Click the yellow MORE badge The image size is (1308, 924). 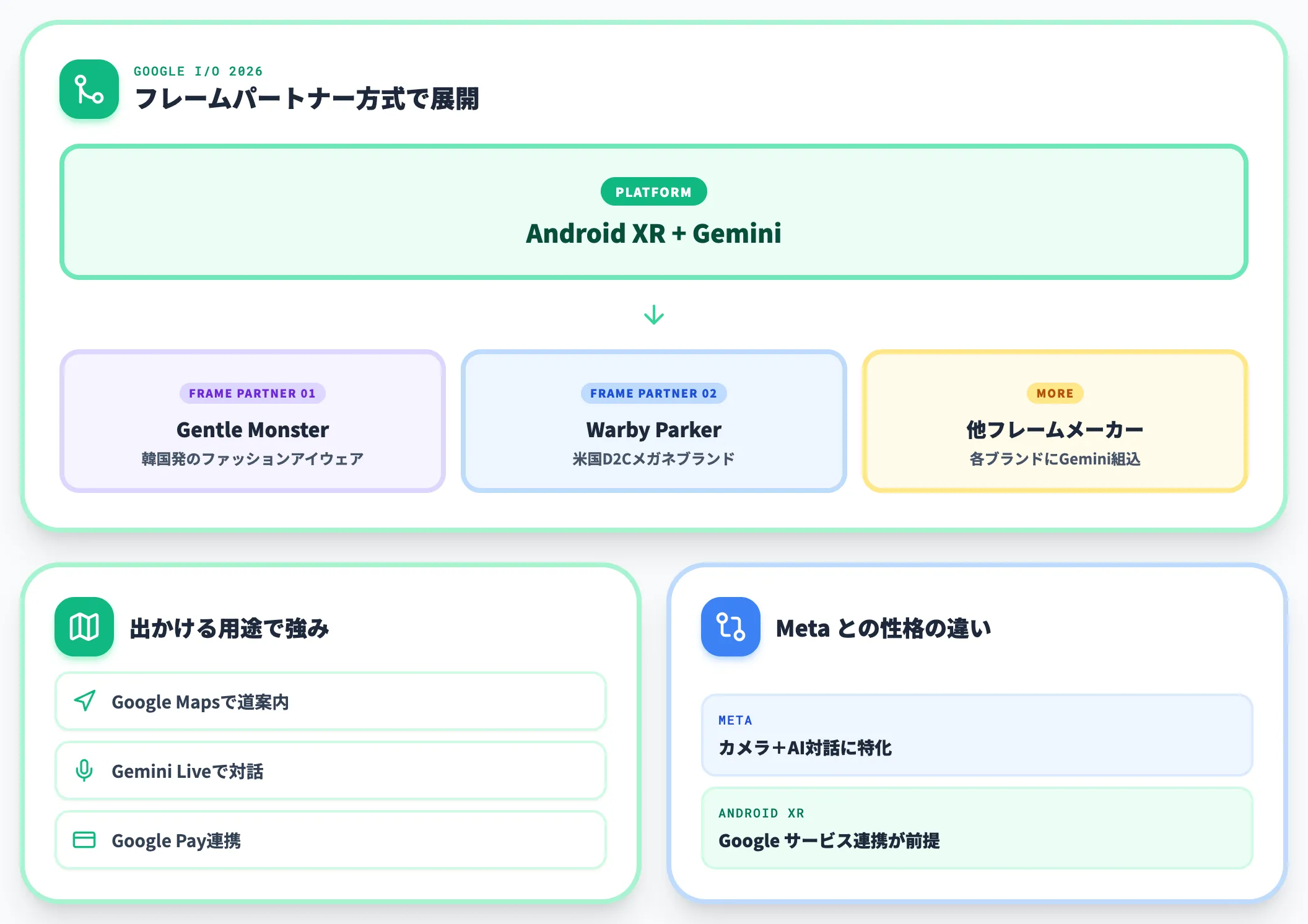pos(1055,393)
